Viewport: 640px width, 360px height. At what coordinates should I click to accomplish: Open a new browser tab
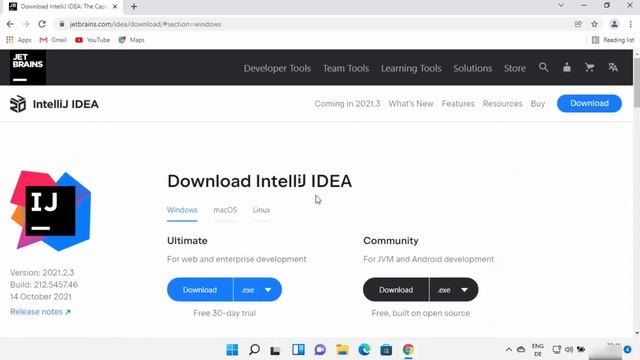click(x=134, y=7)
